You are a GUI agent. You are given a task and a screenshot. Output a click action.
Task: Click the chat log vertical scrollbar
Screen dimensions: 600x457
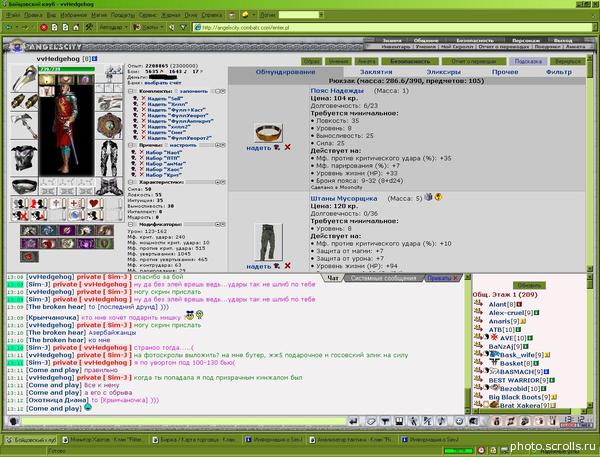coord(467,344)
